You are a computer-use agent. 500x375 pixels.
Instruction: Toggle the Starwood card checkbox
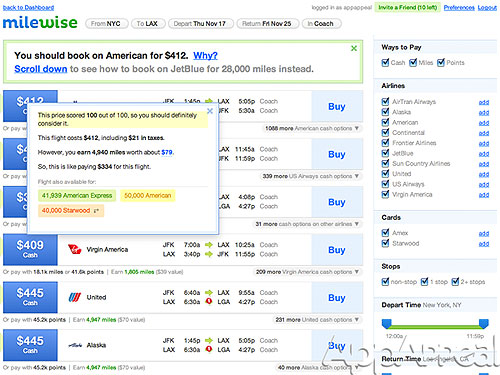pos(385,243)
